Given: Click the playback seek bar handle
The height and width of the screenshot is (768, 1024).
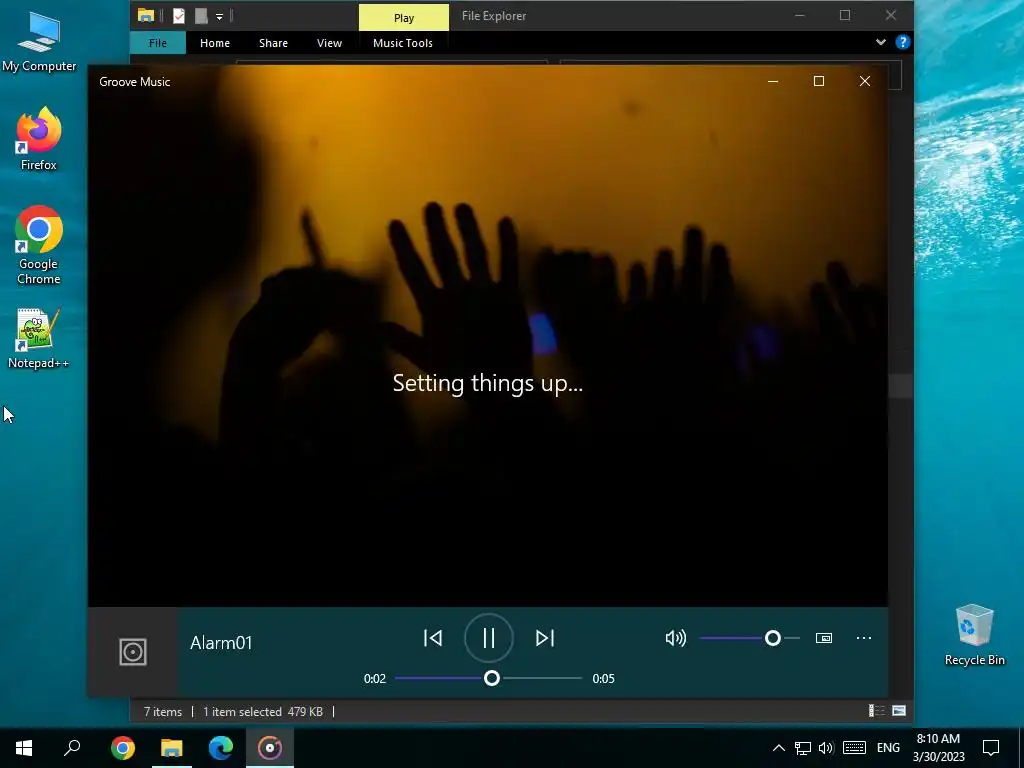Looking at the screenshot, I should 492,679.
